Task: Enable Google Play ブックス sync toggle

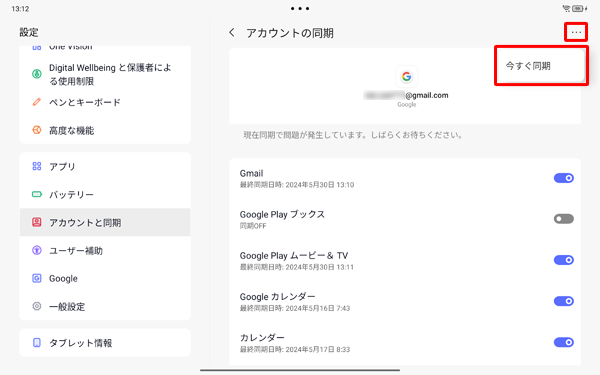Action: tap(563, 219)
